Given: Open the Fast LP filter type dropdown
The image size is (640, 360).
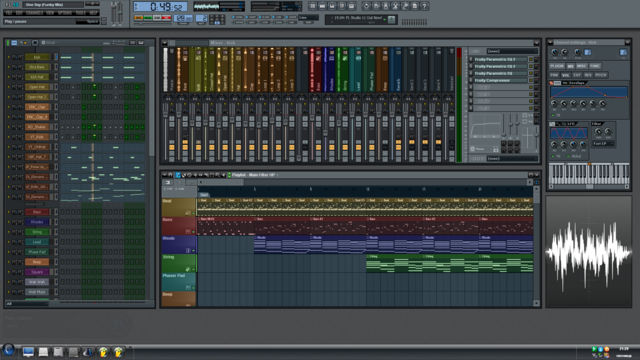Looking at the screenshot, I should 603,144.
